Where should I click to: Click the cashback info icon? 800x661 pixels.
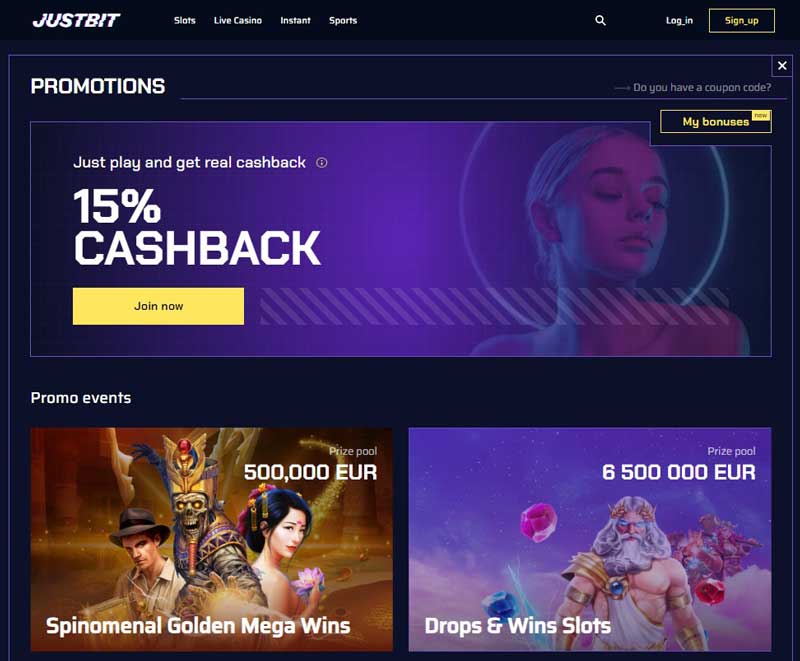(321, 163)
